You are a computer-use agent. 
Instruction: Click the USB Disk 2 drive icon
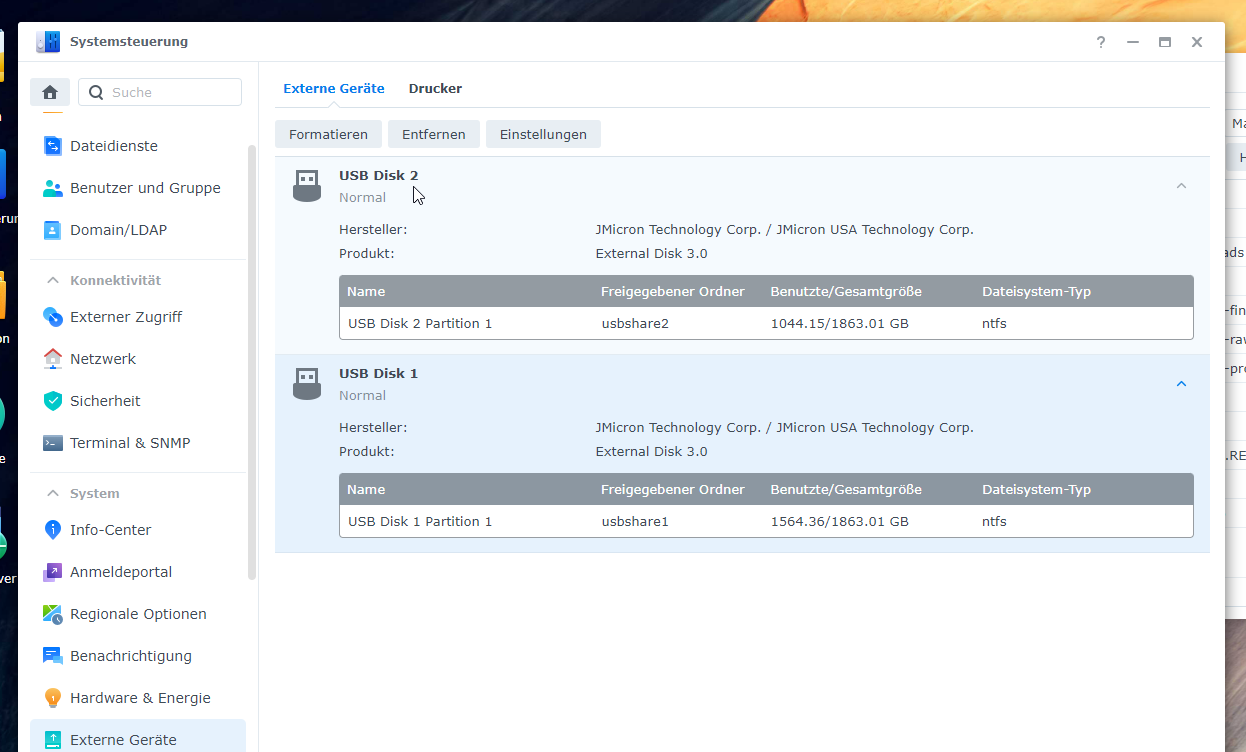(x=307, y=186)
